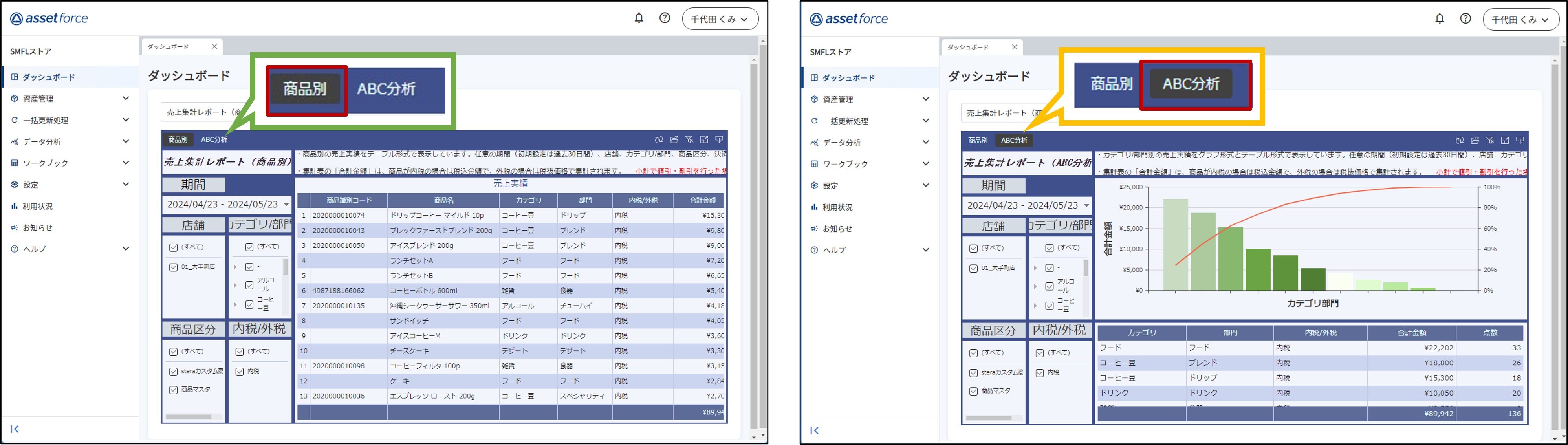Click 合計金額 column header in left sales table
Viewport: 1568px width, 445px height.
(x=702, y=200)
